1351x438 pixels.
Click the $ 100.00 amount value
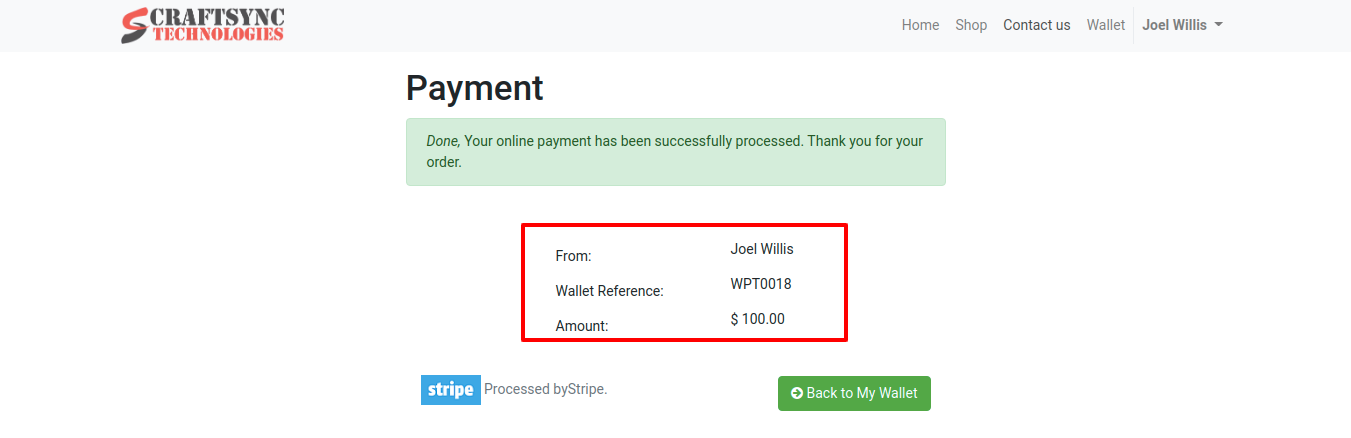757,319
